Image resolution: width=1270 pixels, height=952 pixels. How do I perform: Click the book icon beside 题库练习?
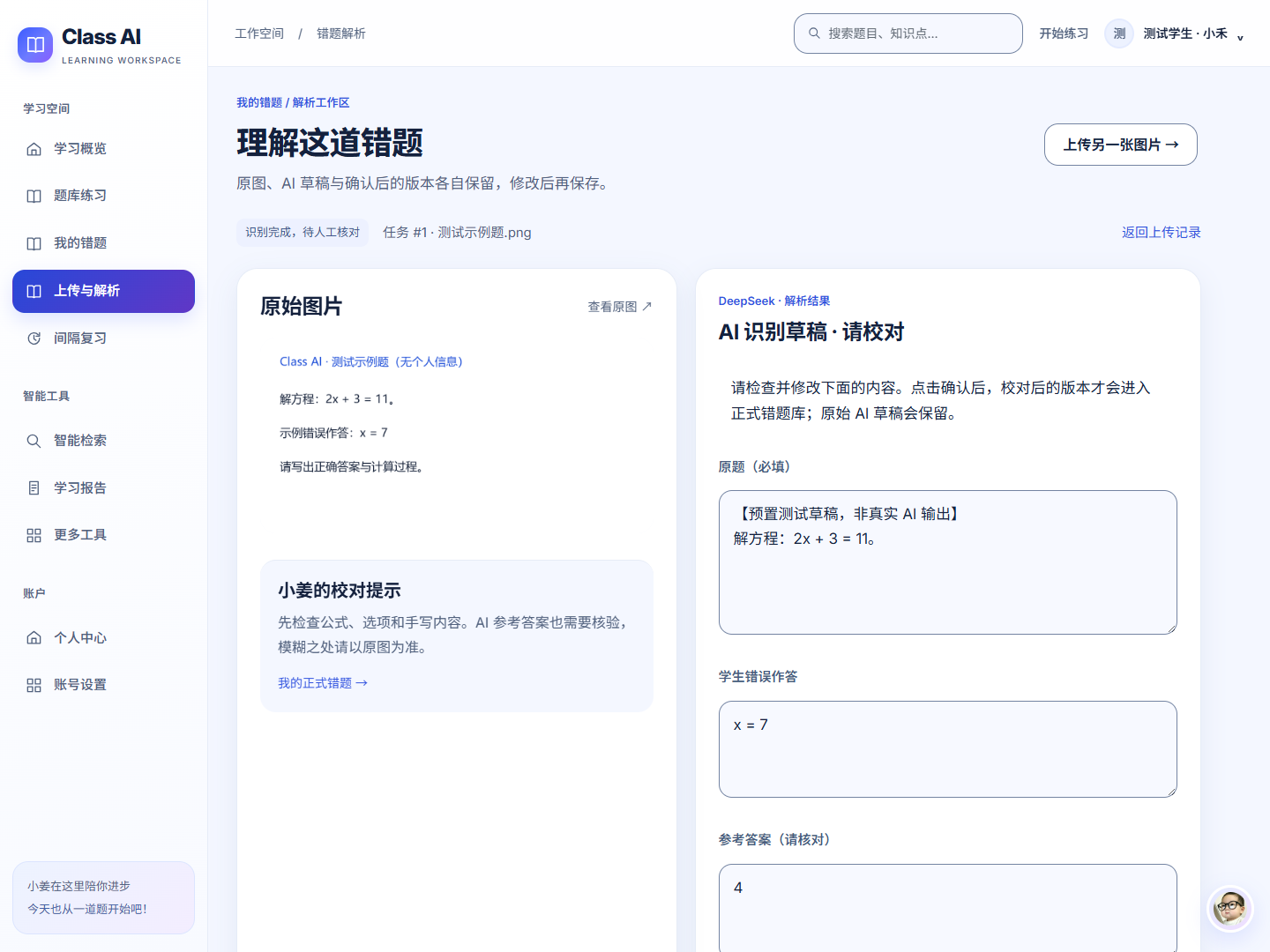(34, 196)
